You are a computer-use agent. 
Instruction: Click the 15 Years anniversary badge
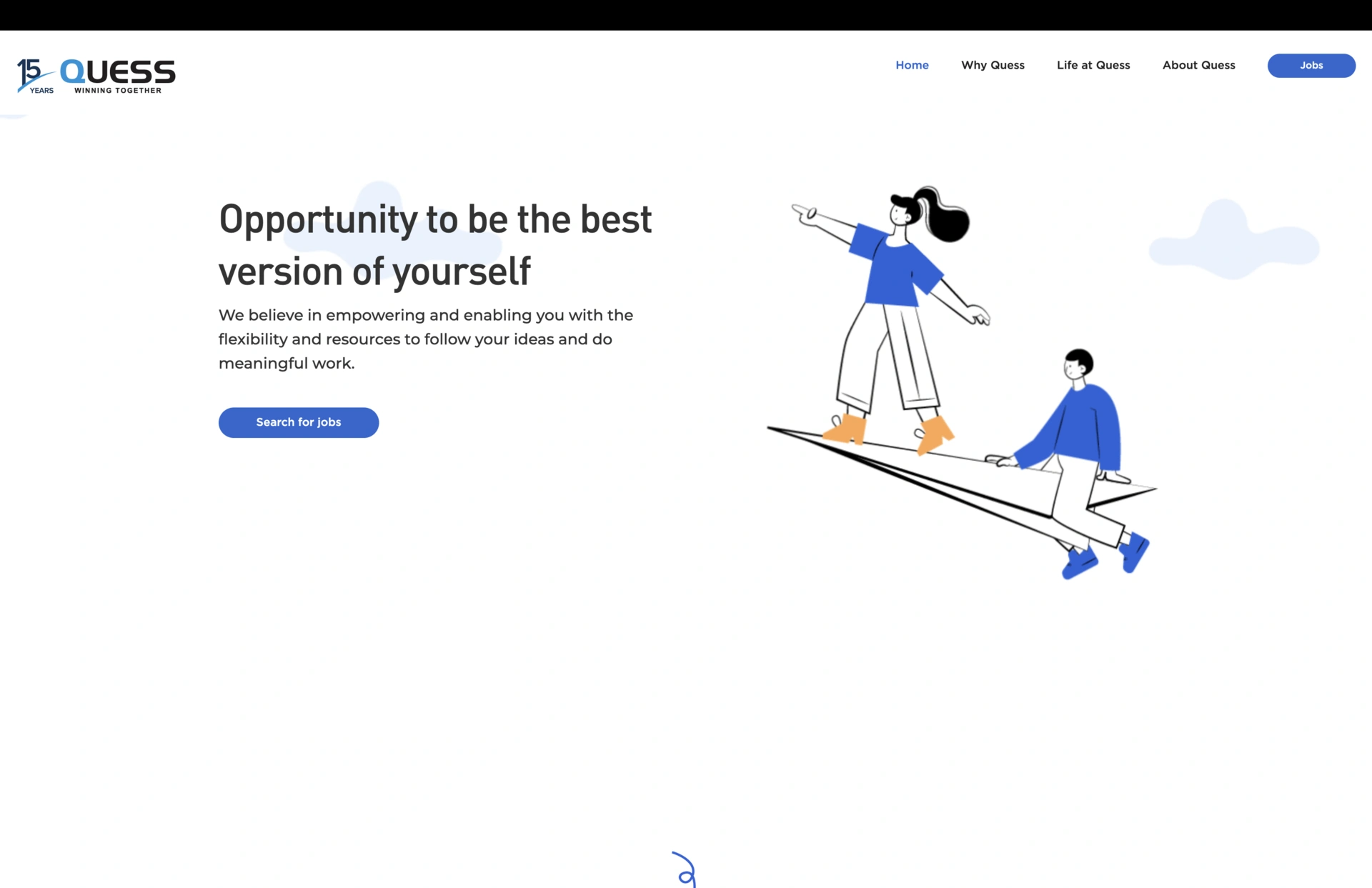click(35, 76)
